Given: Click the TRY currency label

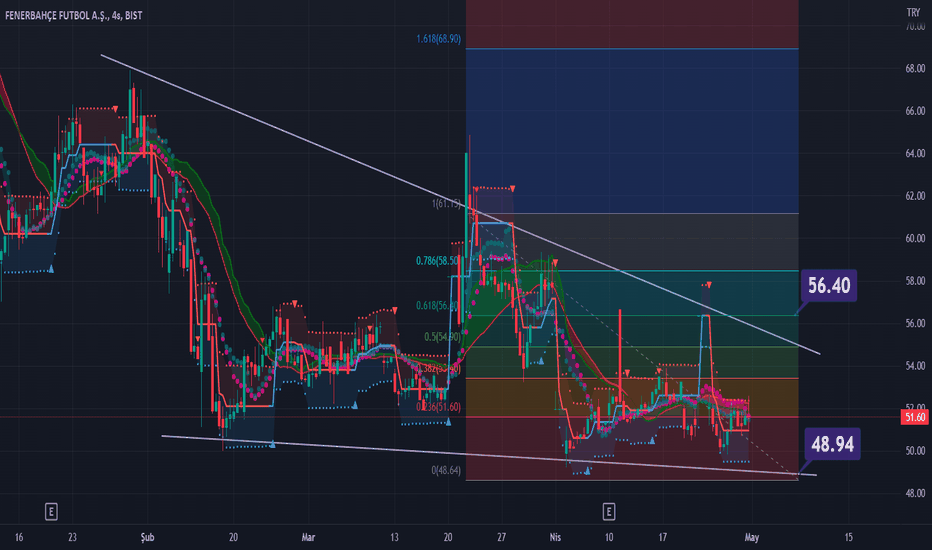Looking at the screenshot, I should click(913, 12).
